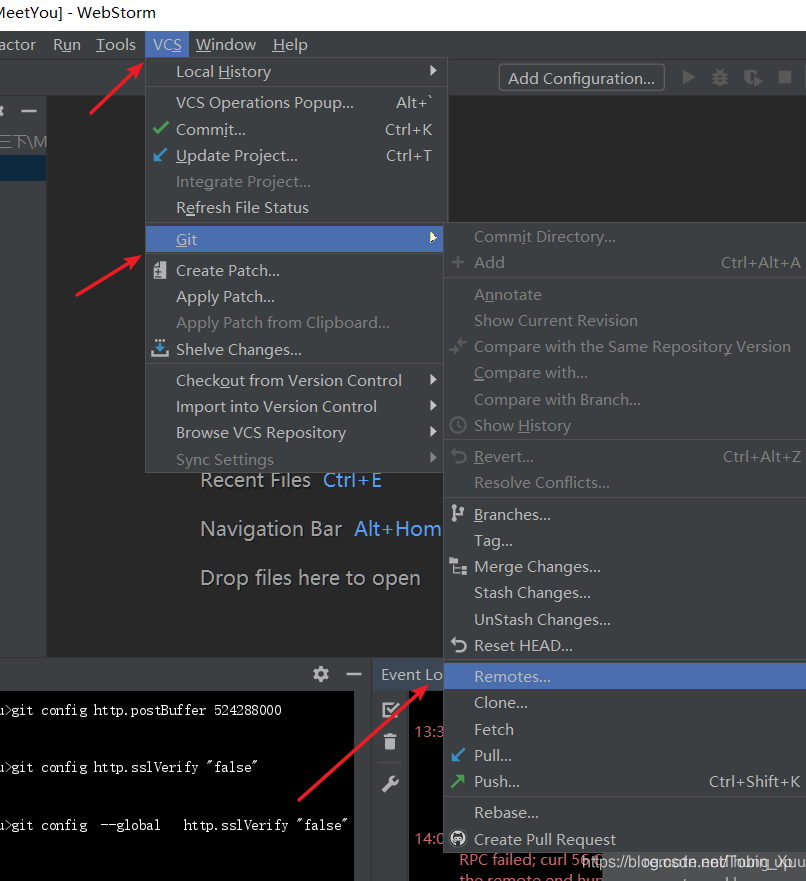Open the VCS menu

[167, 44]
